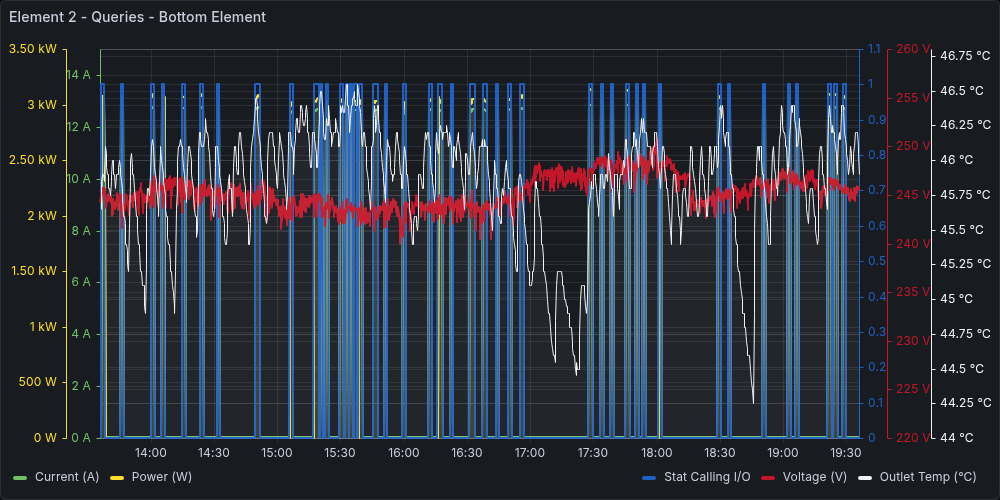Click the red Voltage (V) color swatch
Screen dimensions: 1000x500
pos(768,477)
